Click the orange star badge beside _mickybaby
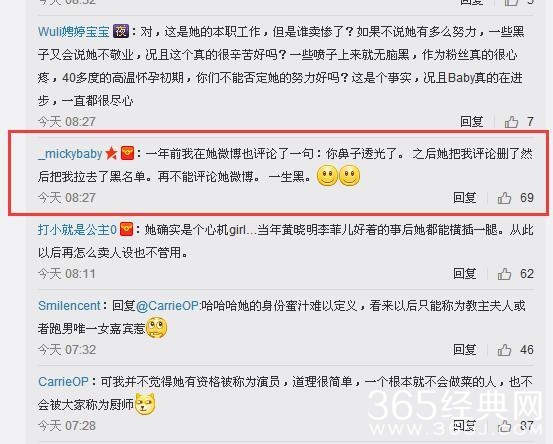 point(111,153)
